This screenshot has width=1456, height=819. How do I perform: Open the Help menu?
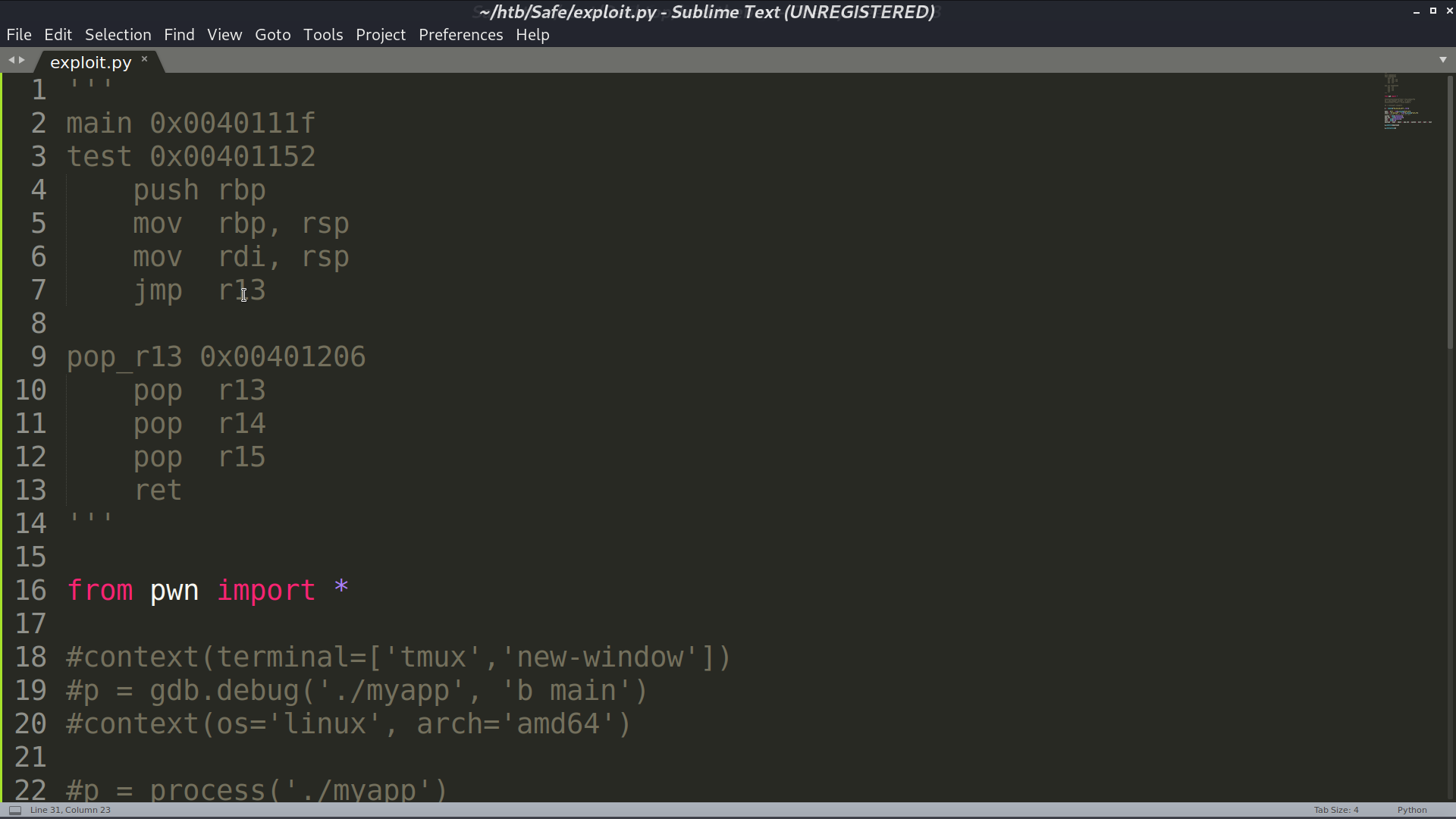[x=532, y=35]
